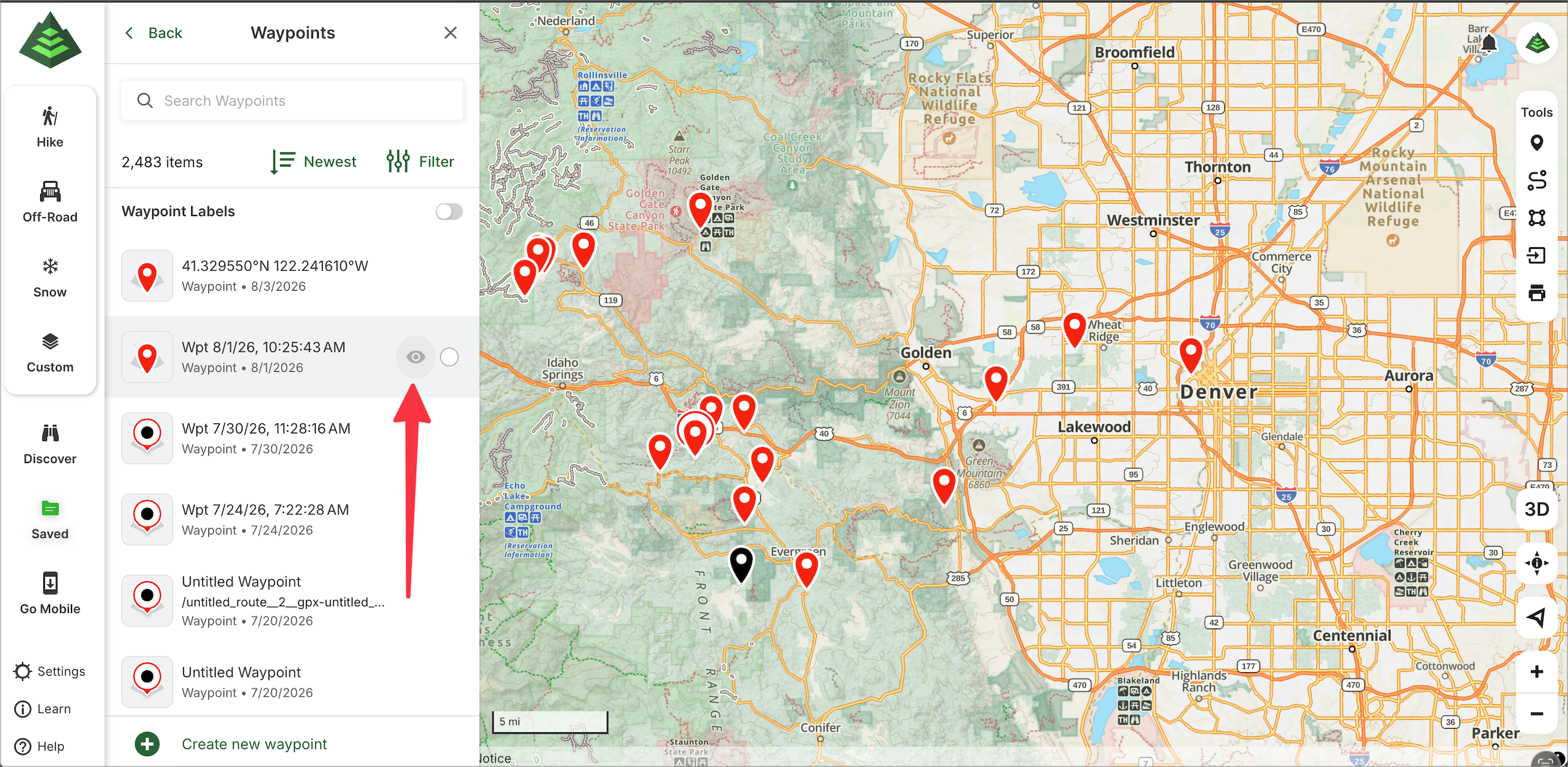Screen dimensions: 1568x767
Task: Center map on my location
Action: (x=1537, y=617)
